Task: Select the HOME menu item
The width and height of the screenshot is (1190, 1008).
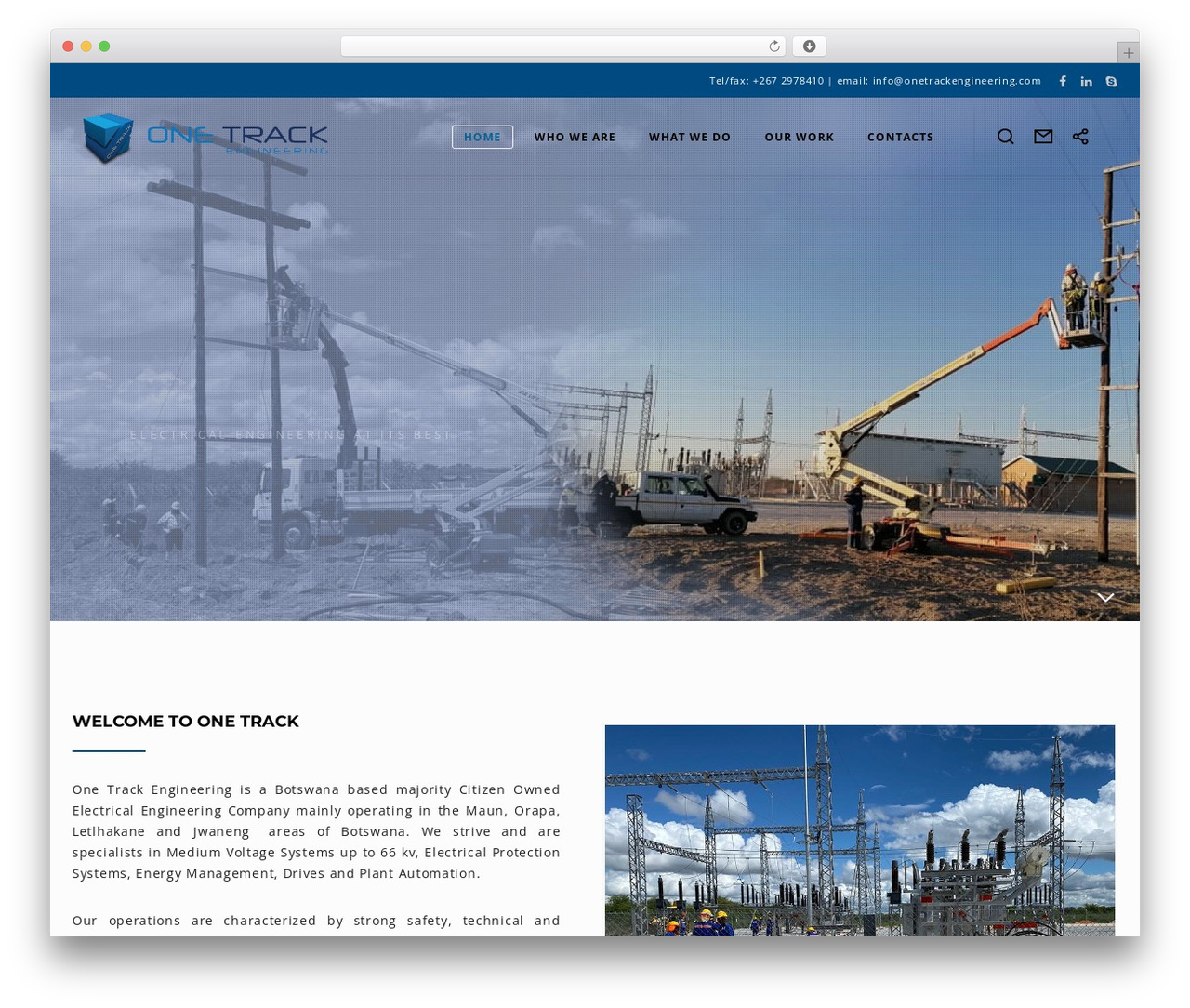Action: click(x=483, y=137)
